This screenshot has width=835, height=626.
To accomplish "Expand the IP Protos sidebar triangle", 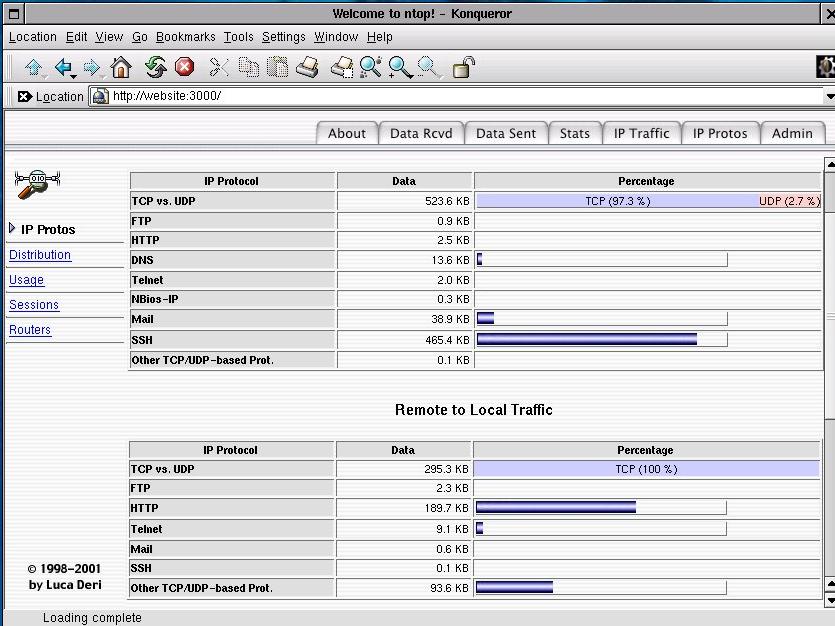I will (12, 229).
